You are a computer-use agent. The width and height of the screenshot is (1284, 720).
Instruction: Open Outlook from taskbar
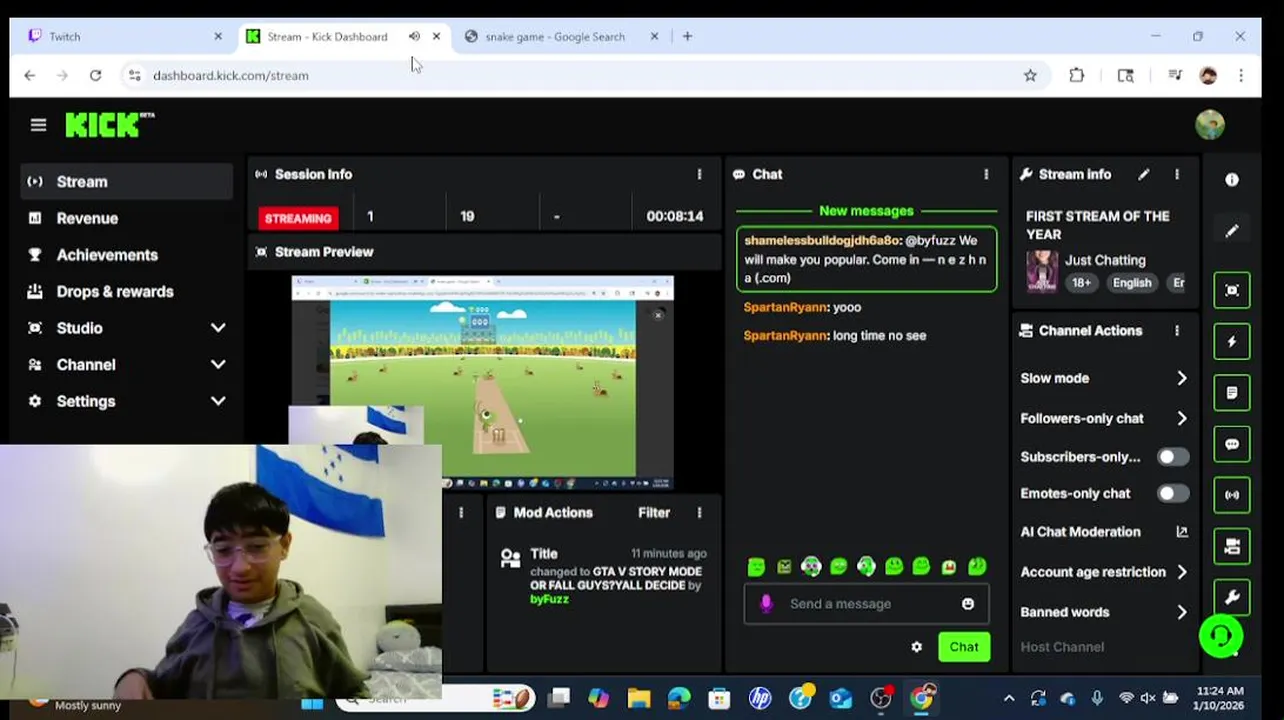840,698
